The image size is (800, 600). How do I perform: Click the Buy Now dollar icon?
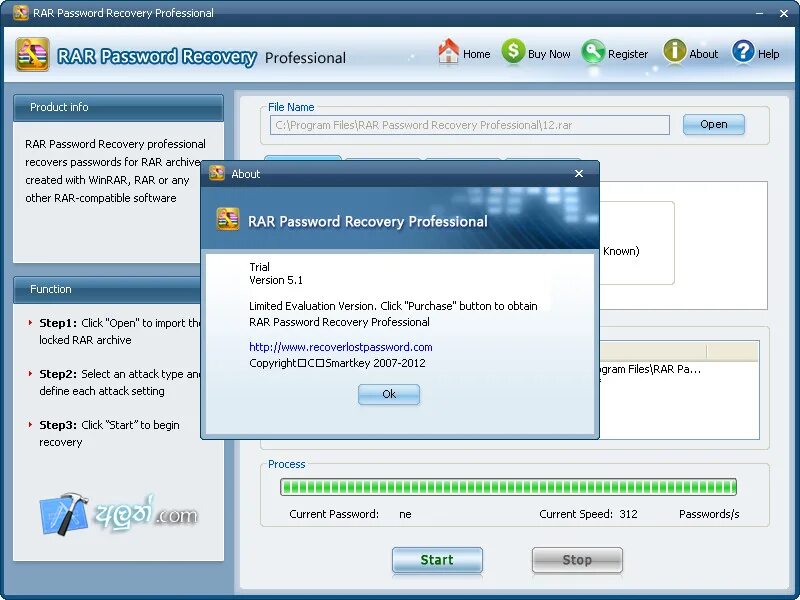click(513, 52)
